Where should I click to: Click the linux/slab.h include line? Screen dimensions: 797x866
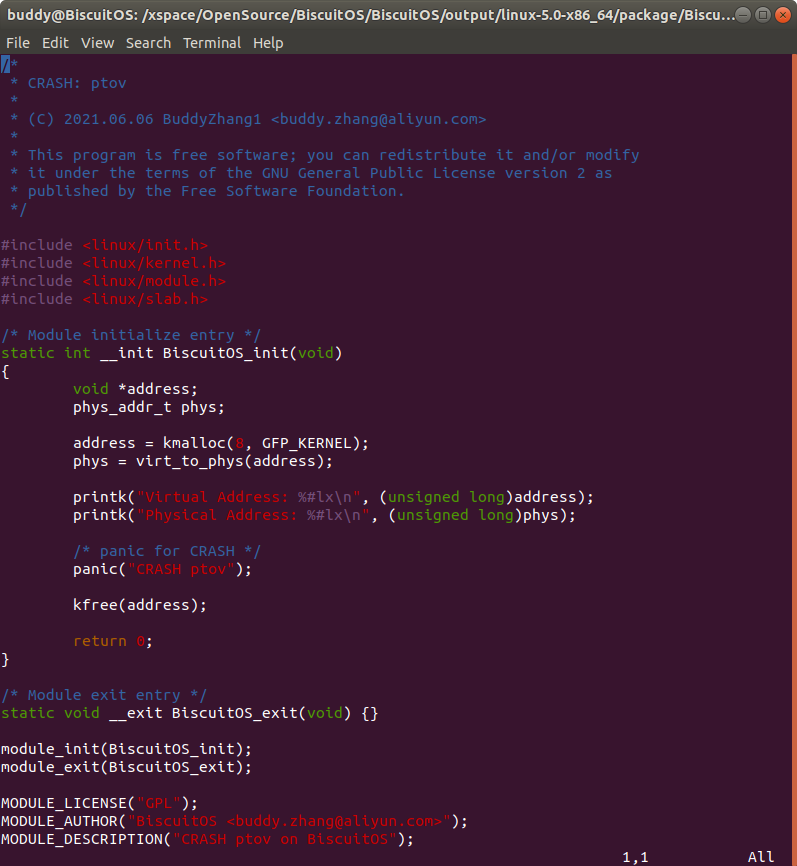105,299
